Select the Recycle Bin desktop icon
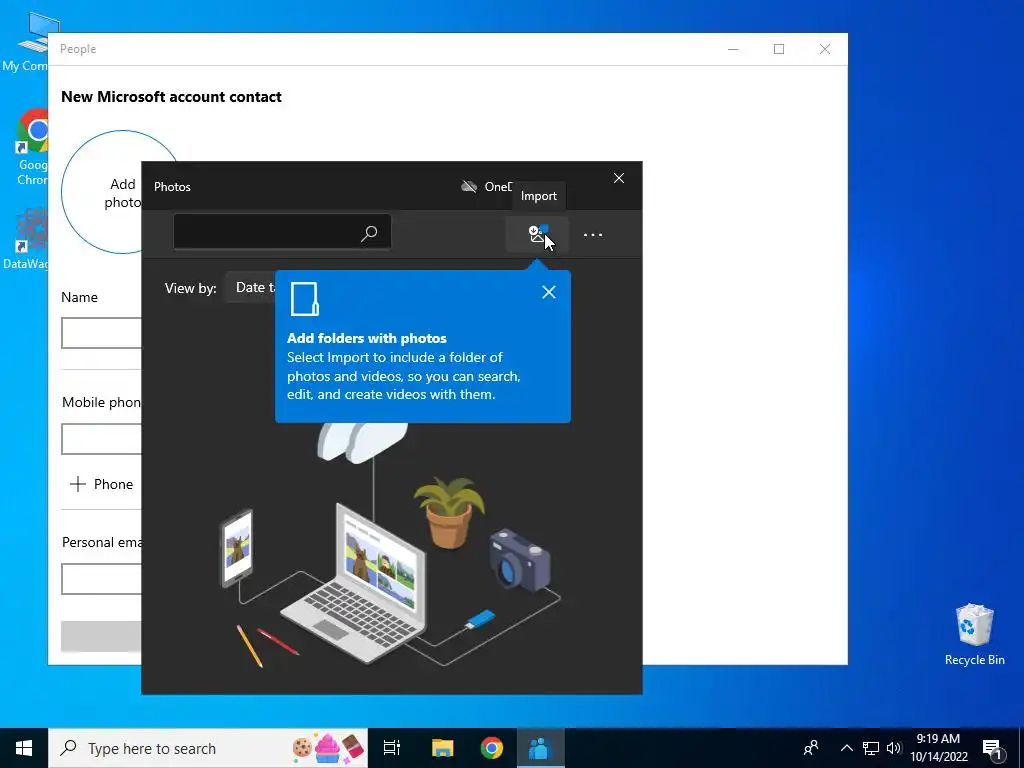 974,635
